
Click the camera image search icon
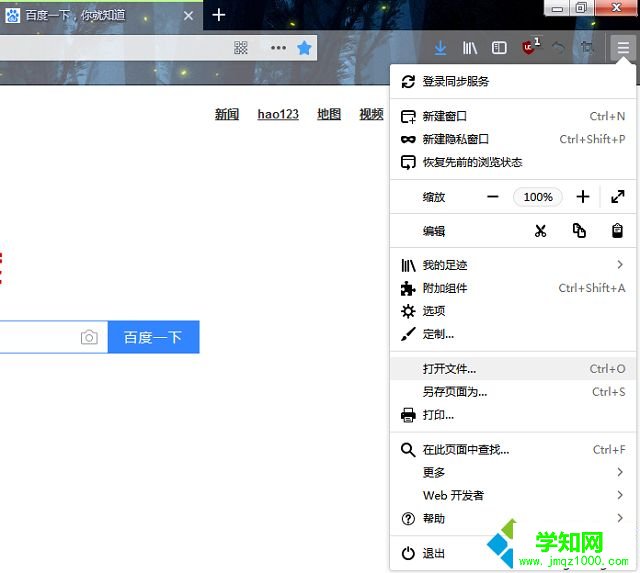(89, 337)
